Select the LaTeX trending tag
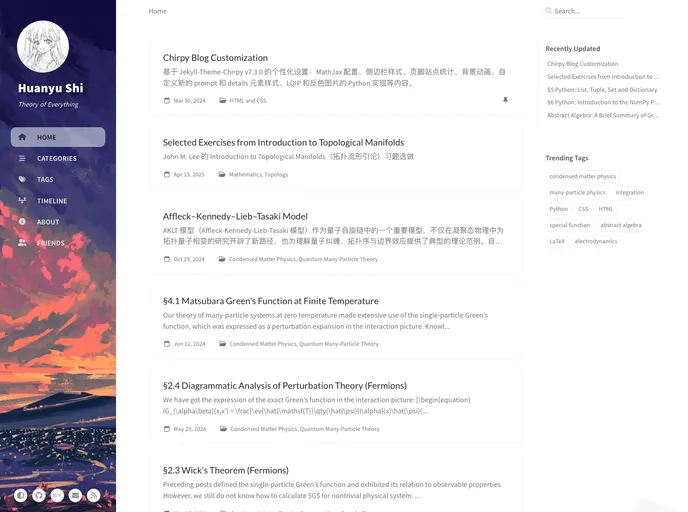Image resolution: width=688 pixels, height=512 pixels. pyautogui.click(x=557, y=241)
